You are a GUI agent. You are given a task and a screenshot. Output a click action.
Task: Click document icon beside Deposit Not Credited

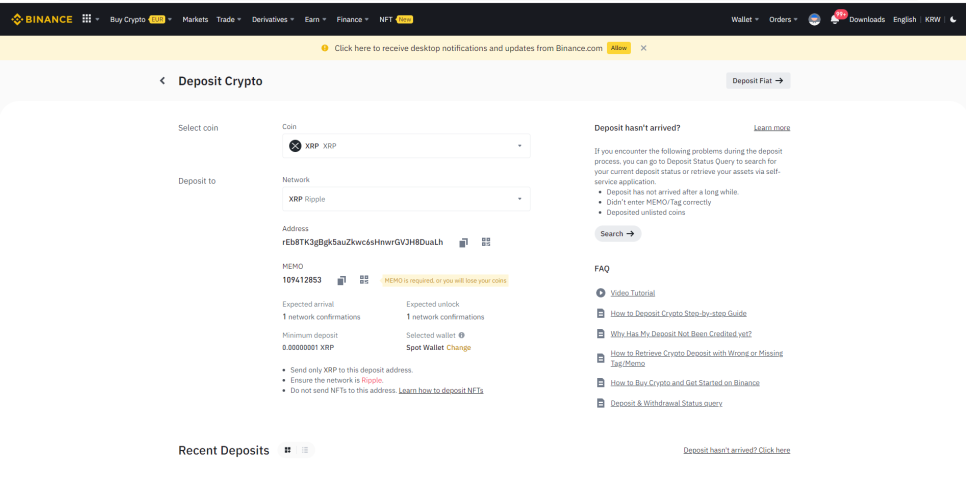[601, 334]
